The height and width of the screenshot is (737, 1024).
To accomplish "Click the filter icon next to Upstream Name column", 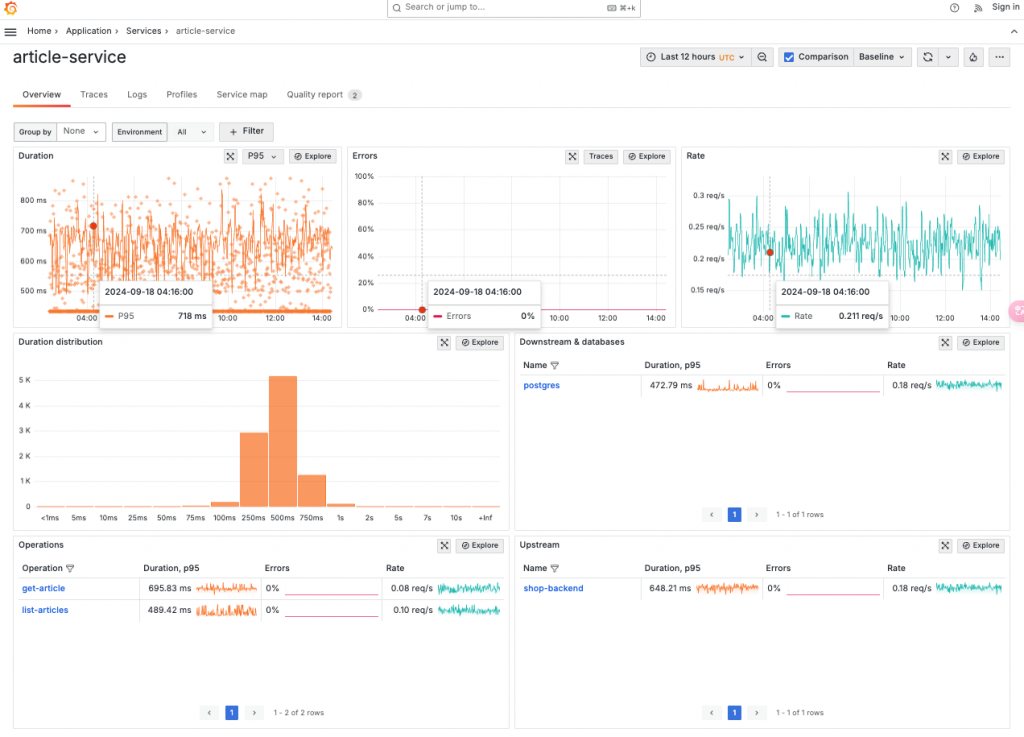I will point(554,569).
